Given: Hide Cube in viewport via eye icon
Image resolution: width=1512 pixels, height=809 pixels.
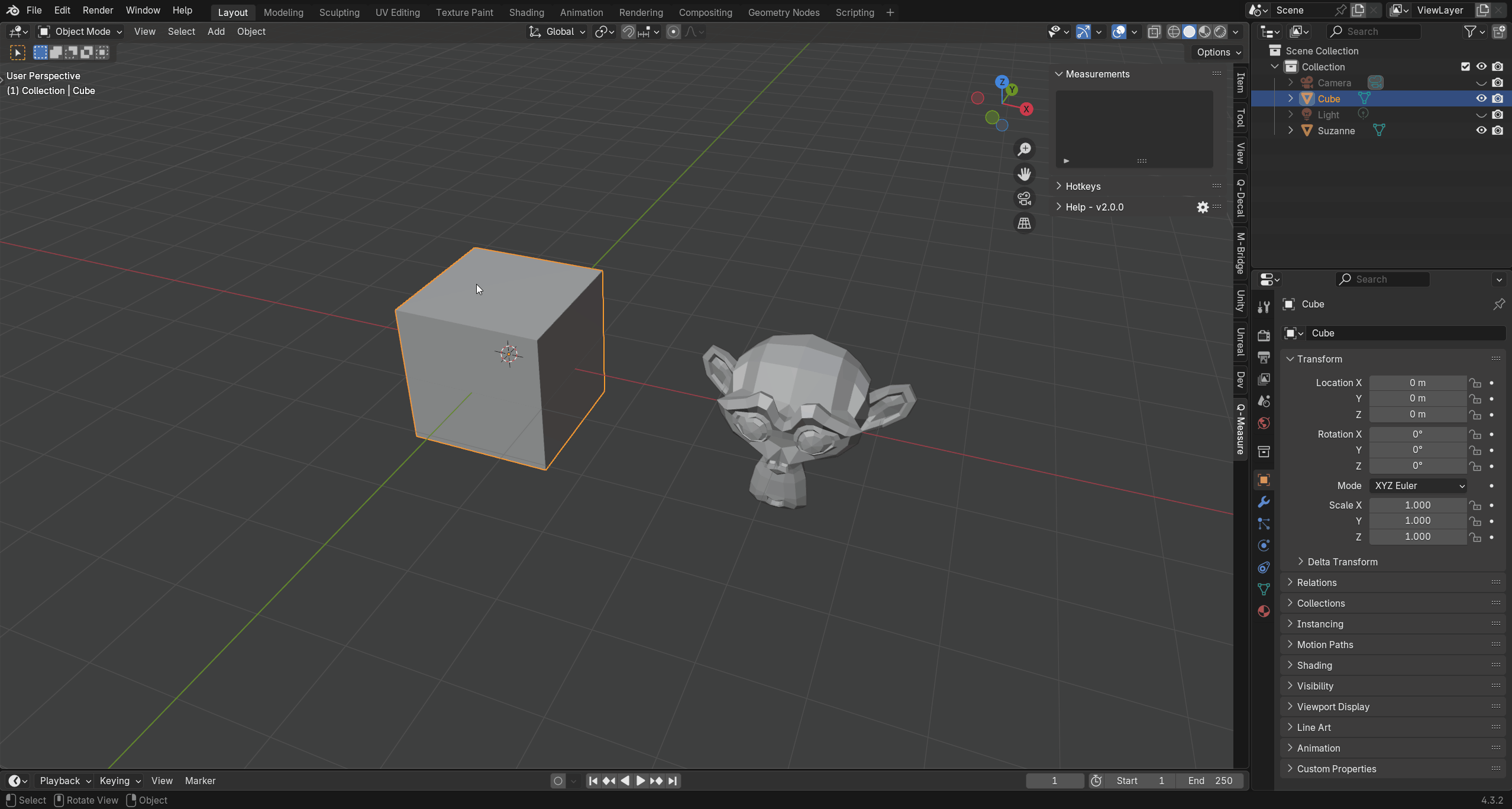Looking at the screenshot, I should click(1481, 98).
